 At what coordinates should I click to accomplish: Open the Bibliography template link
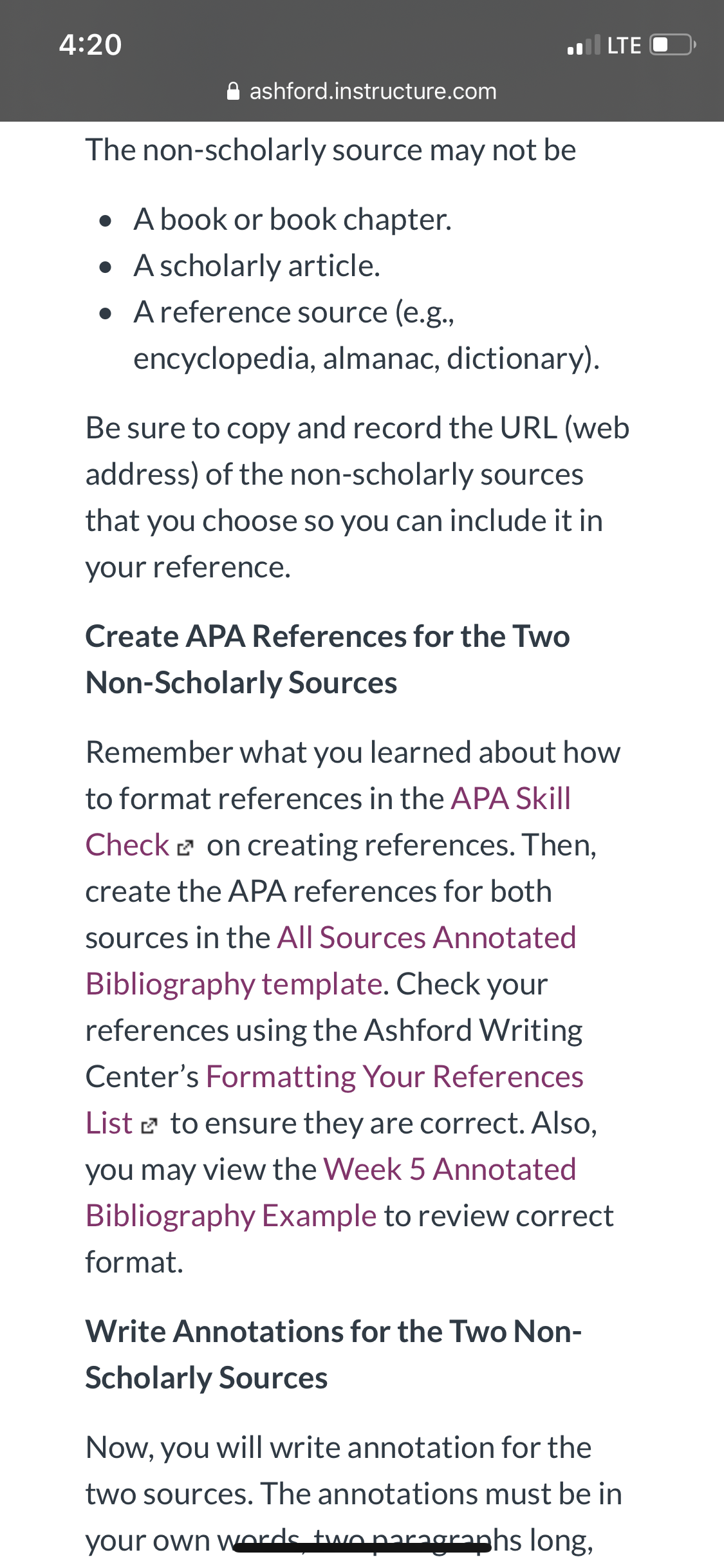pos(235,984)
